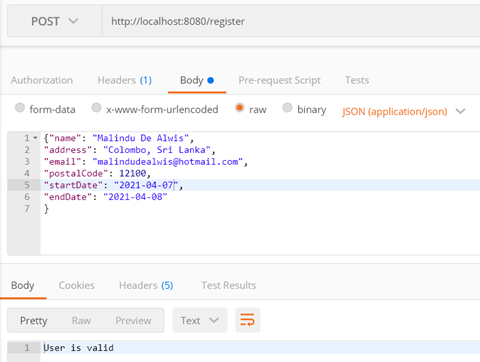Viewport: 480px width, 362px height.
Task: Select the Pretty response view
Action: (34, 320)
